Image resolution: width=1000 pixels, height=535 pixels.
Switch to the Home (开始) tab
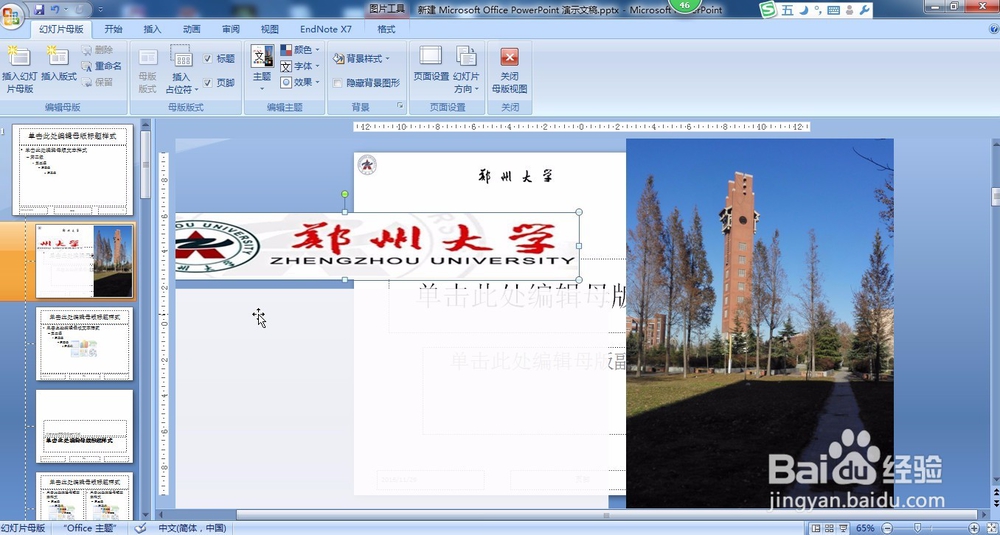(x=114, y=29)
